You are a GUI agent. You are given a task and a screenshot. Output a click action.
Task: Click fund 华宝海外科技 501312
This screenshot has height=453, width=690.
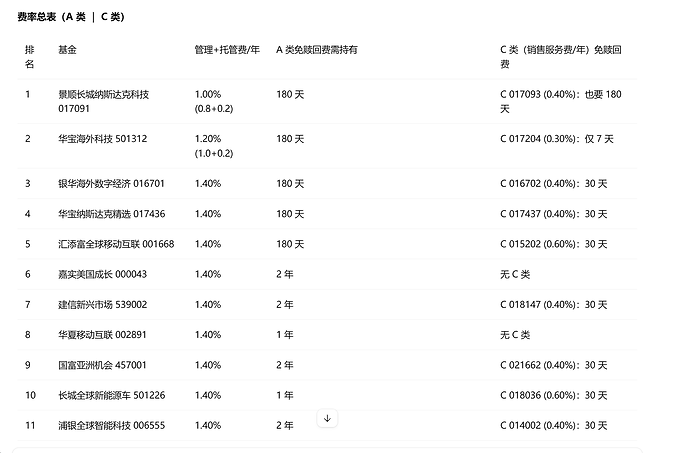(x=103, y=139)
